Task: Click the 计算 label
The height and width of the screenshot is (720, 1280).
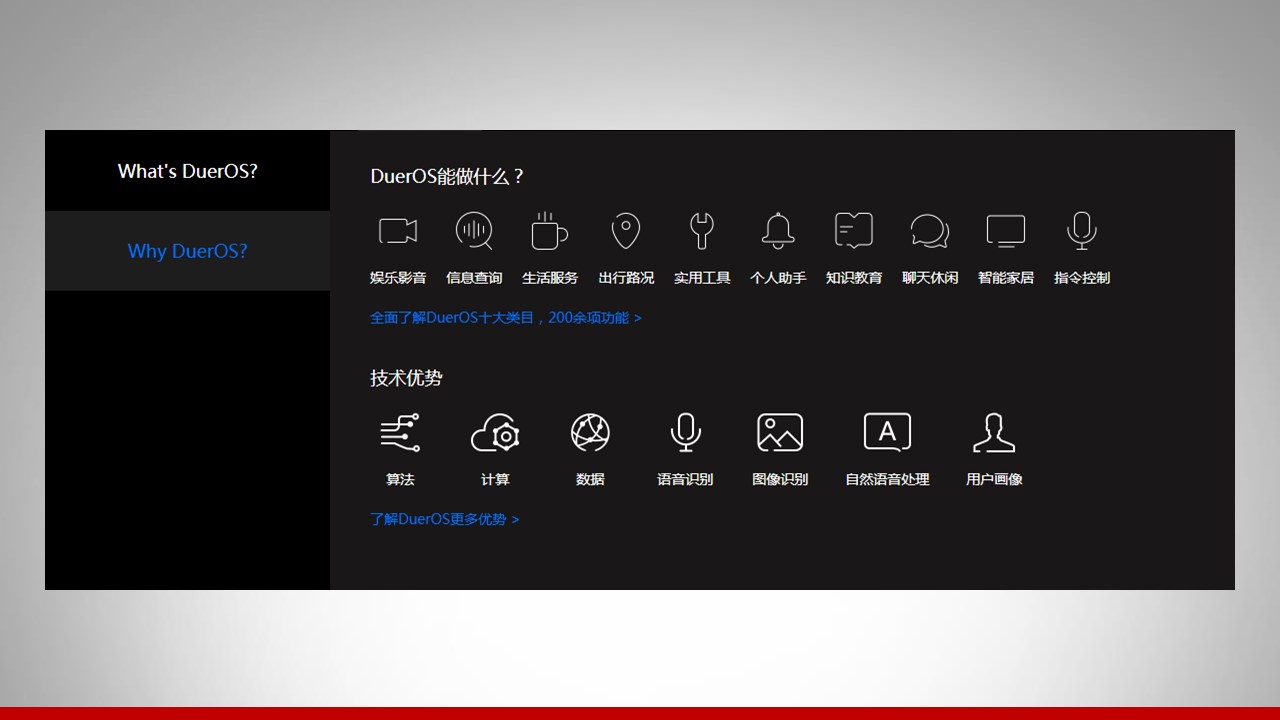Action: point(495,480)
